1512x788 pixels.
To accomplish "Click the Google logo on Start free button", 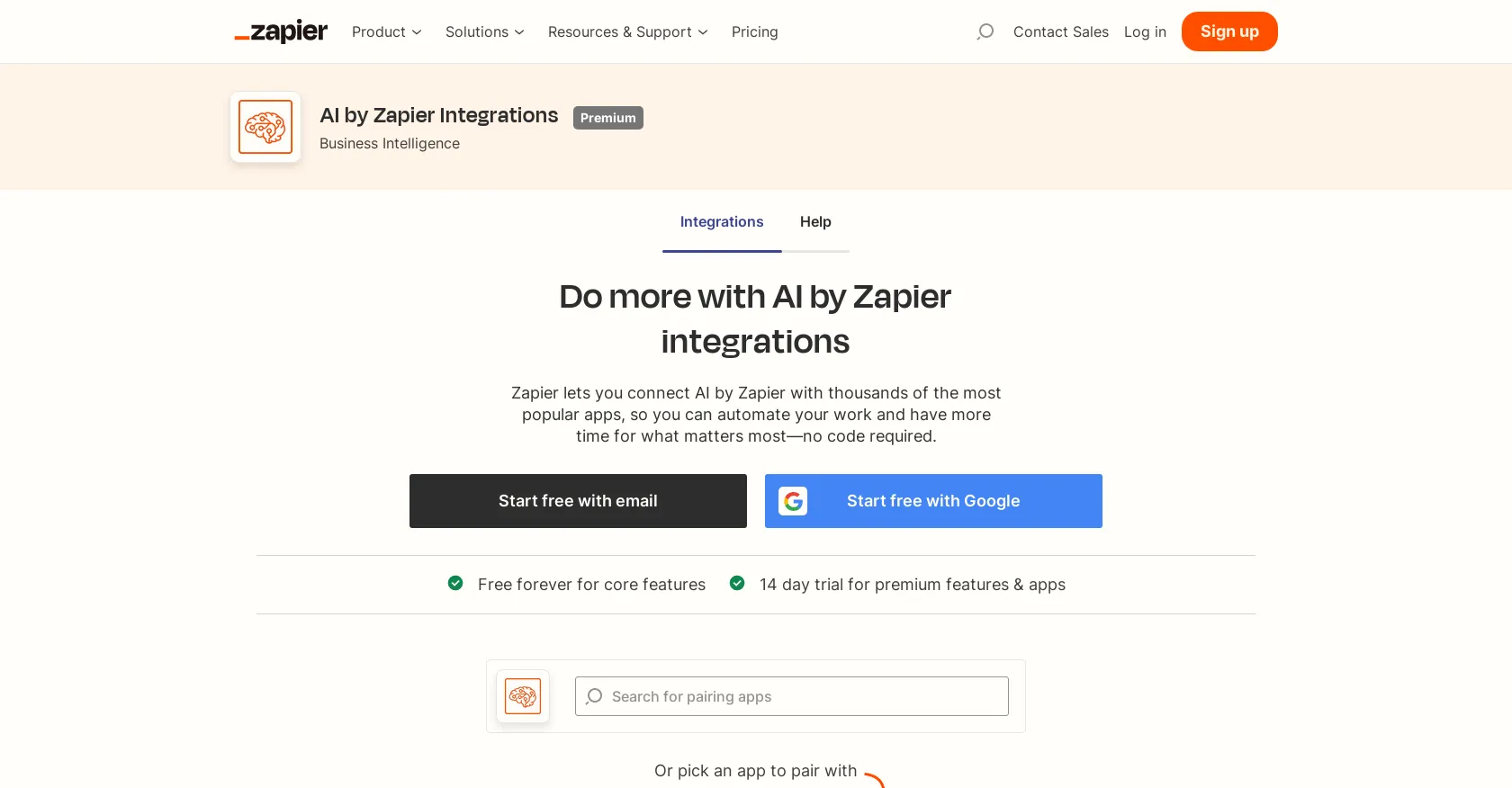I will pos(793,501).
